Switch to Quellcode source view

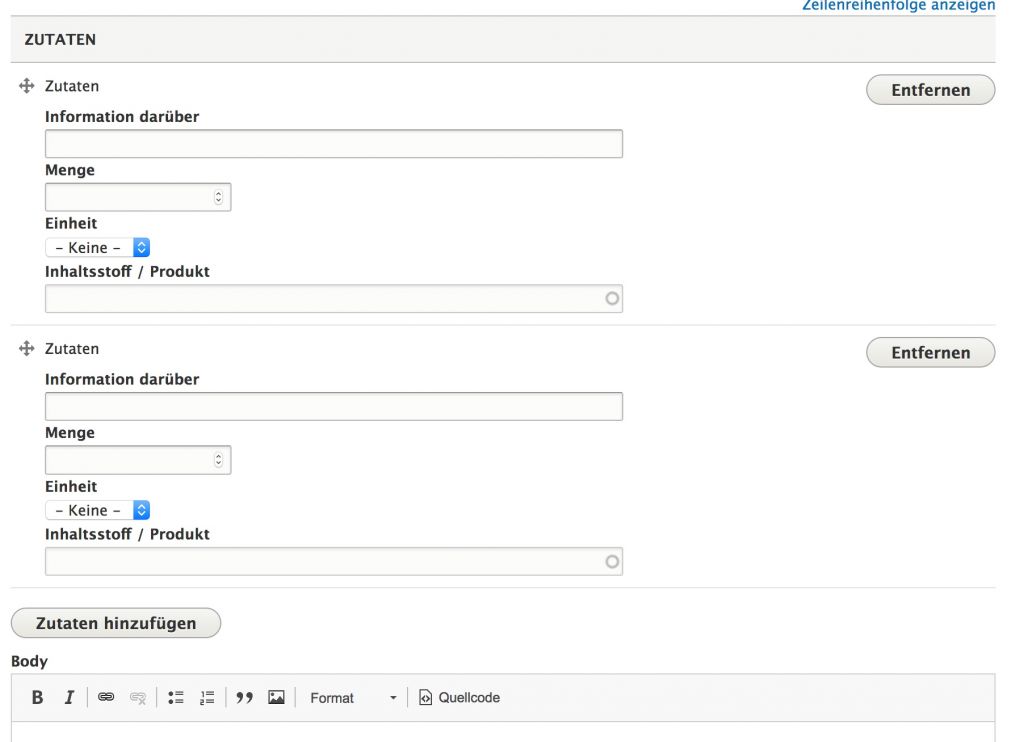[x=459, y=698]
